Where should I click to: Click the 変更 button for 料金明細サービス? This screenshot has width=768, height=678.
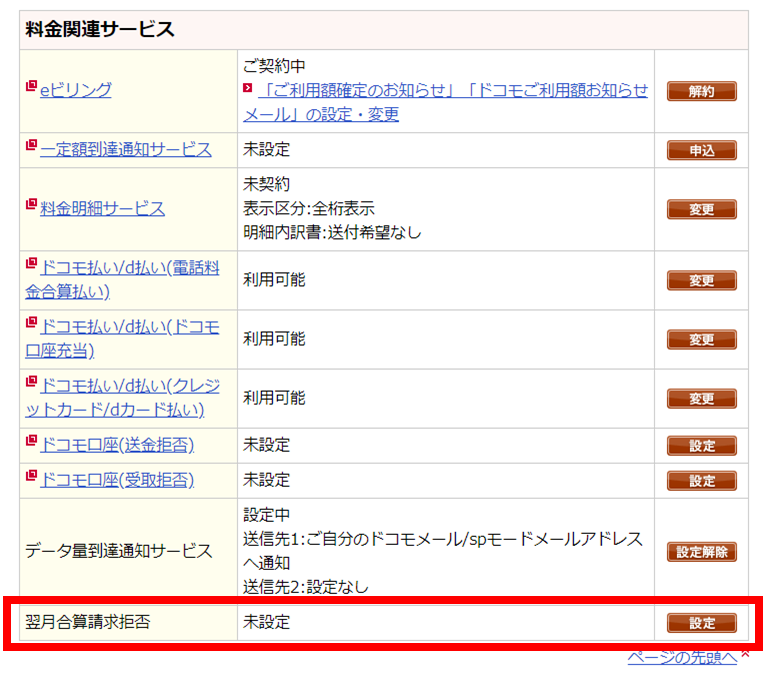point(701,209)
